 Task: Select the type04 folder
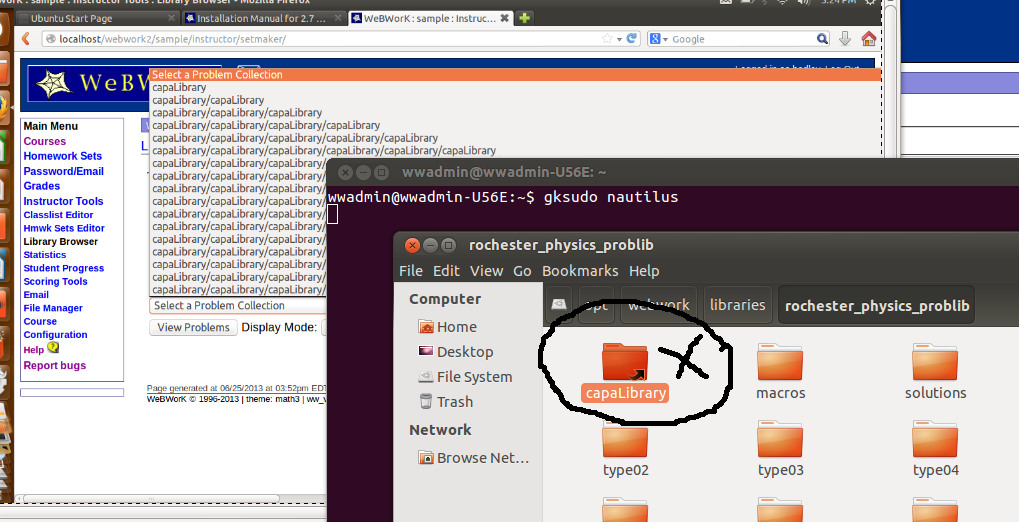coord(935,449)
